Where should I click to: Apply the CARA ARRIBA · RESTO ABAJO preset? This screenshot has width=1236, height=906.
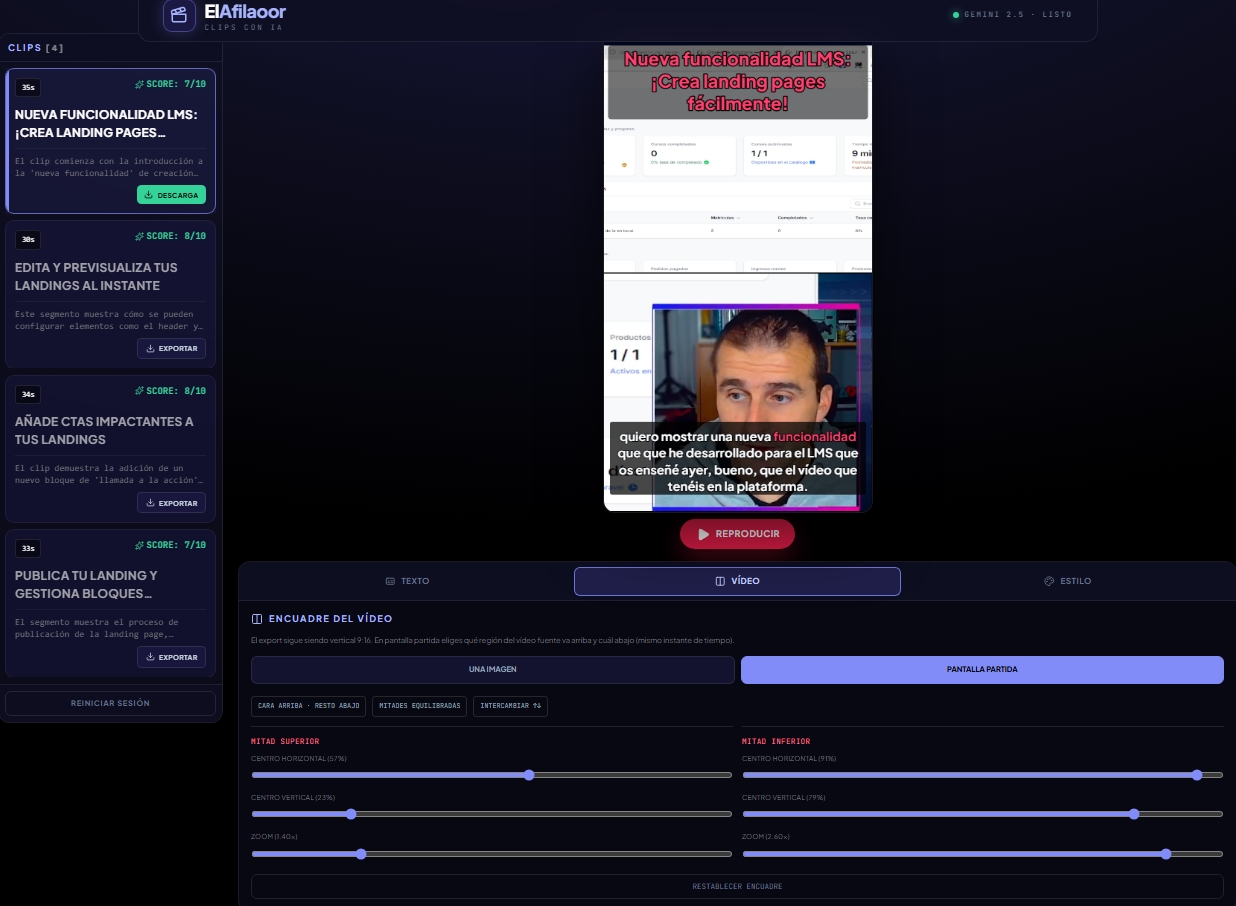(308, 706)
